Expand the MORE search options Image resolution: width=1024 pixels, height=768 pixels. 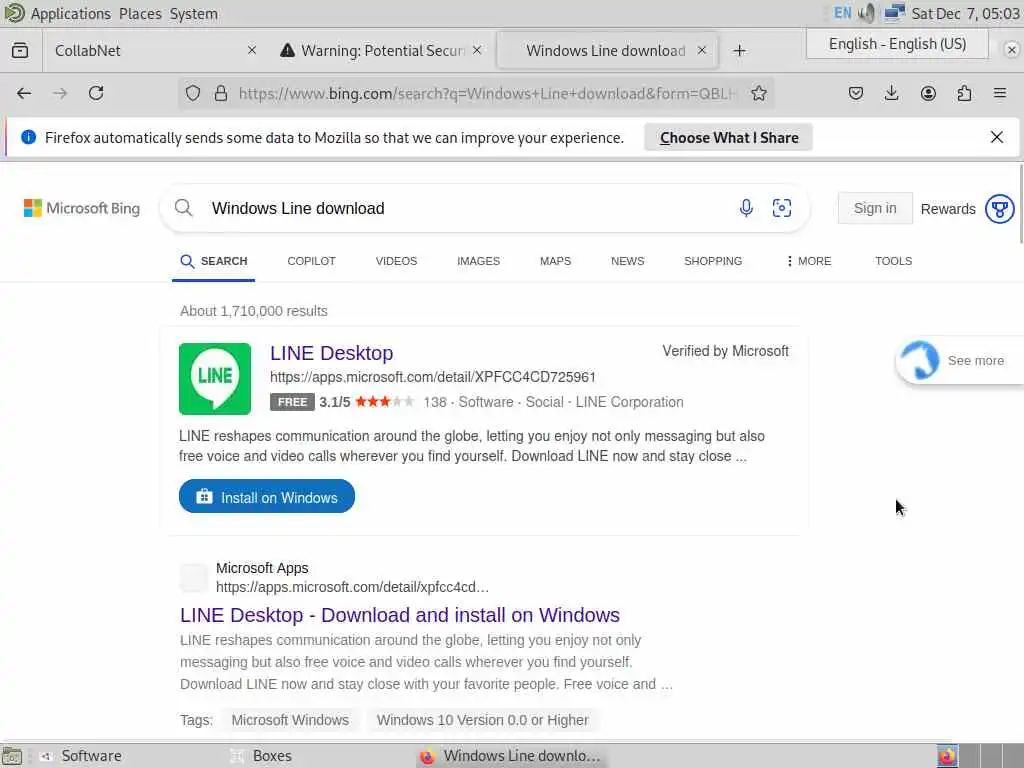pyautogui.click(x=808, y=261)
